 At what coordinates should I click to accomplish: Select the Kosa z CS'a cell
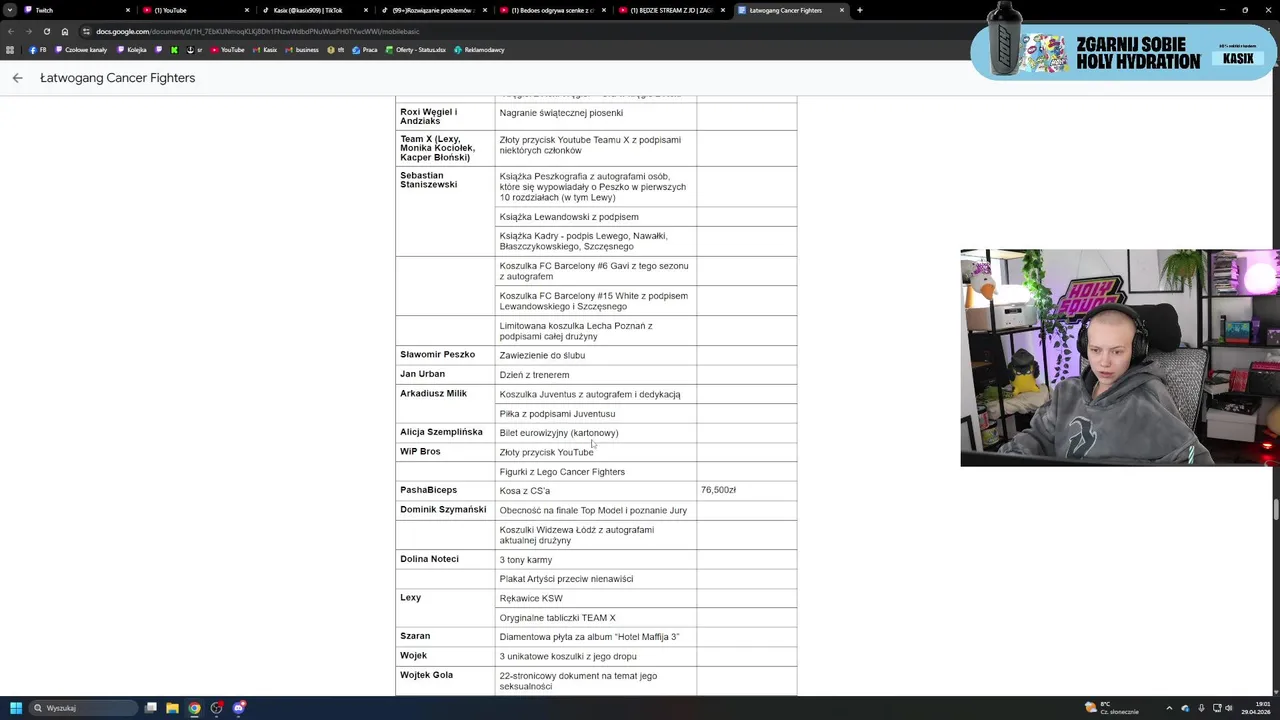[596, 491]
